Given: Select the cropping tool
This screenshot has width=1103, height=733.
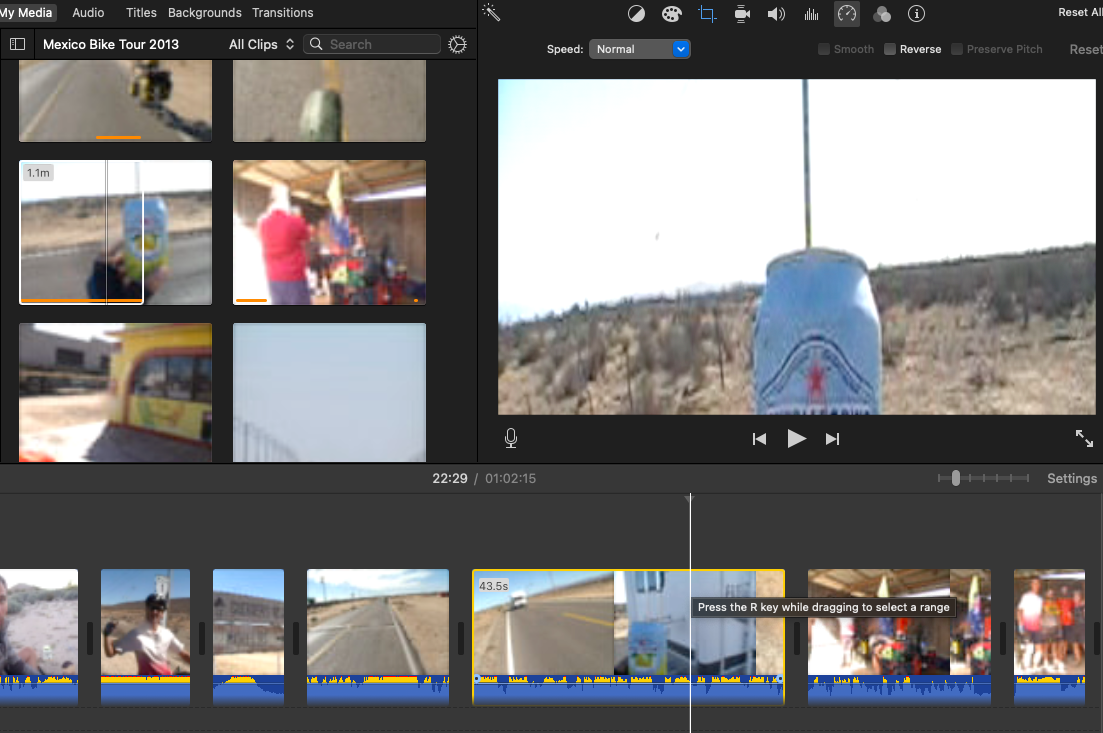Looking at the screenshot, I should tap(707, 14).
